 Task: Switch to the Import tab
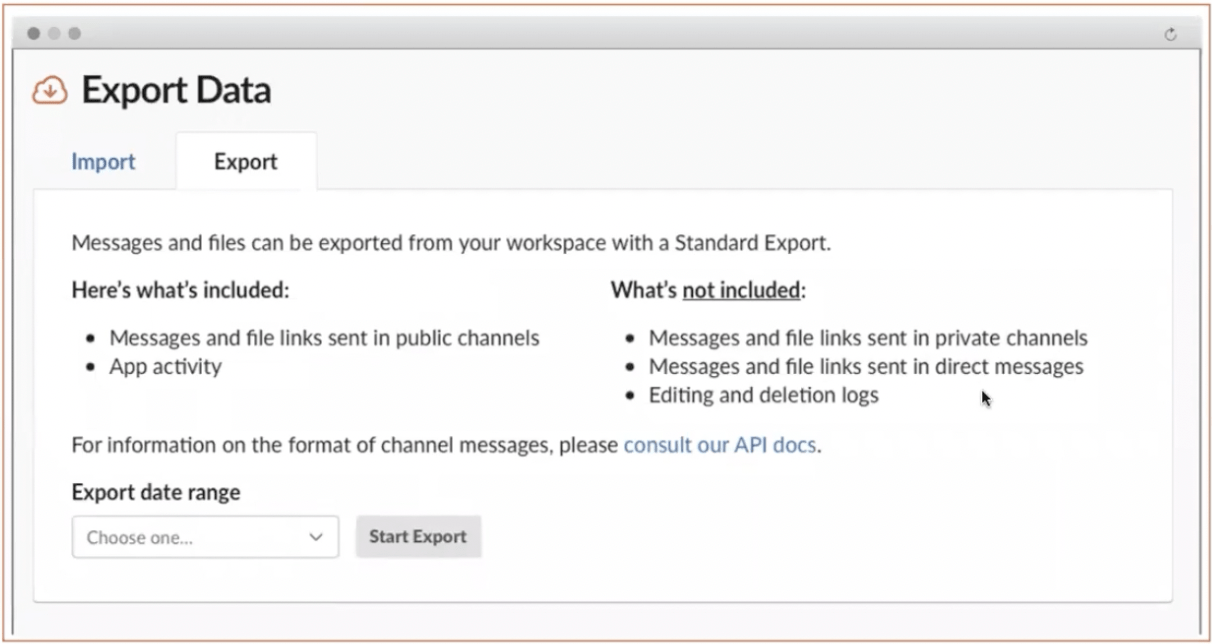point(103,161)
